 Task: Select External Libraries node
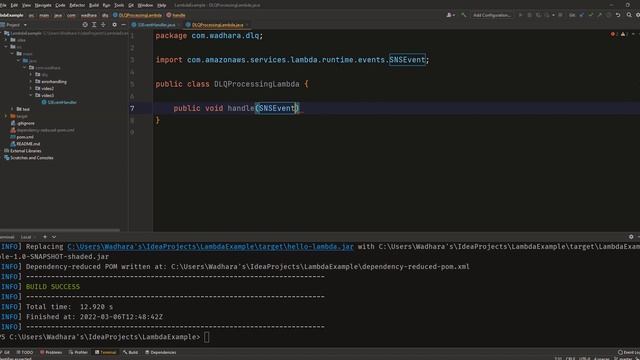(x=23, y=151)
